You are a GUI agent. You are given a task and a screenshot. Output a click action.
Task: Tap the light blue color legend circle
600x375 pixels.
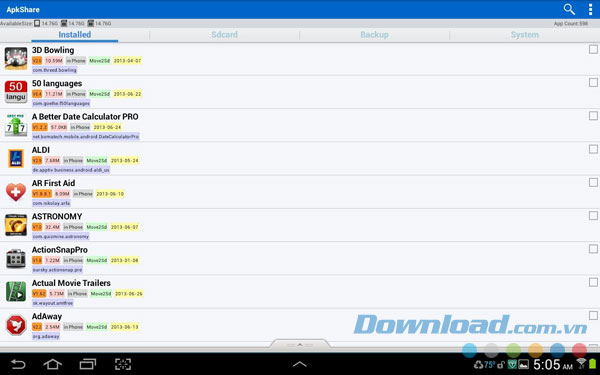470,350
